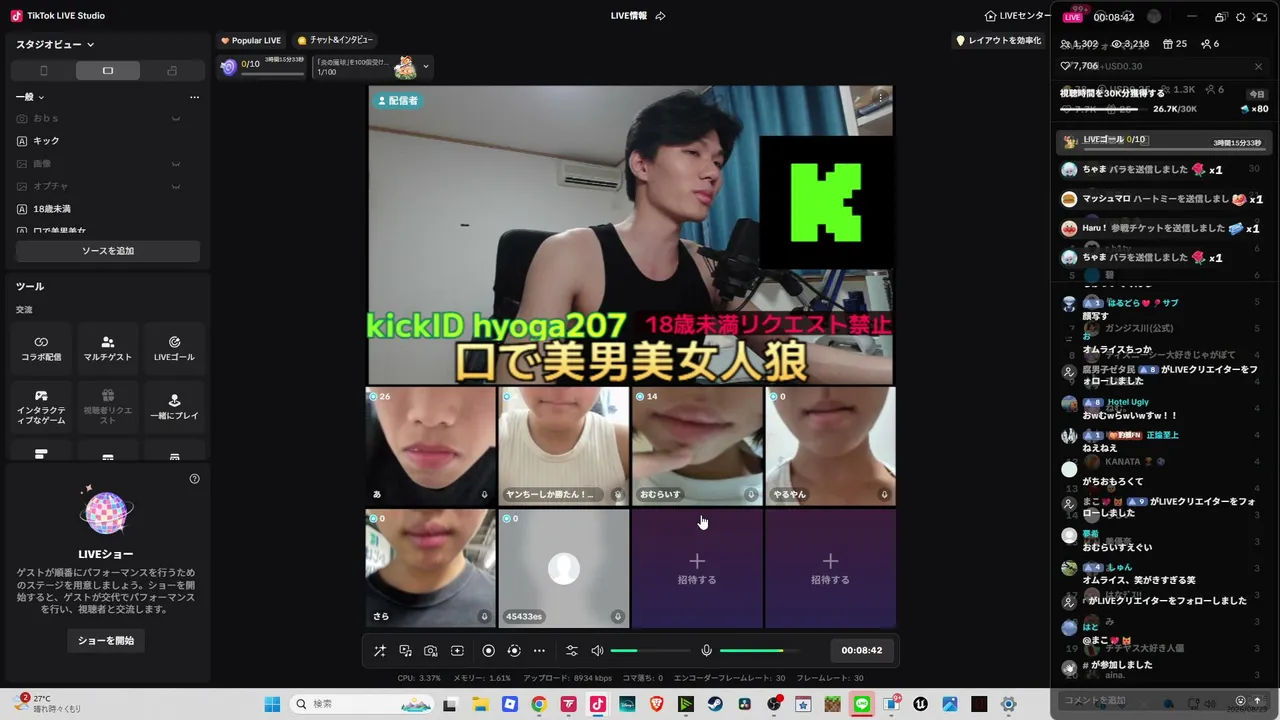Mute the mic on 45433es guest tile
1280x720 pixels.
coord(618,616)
